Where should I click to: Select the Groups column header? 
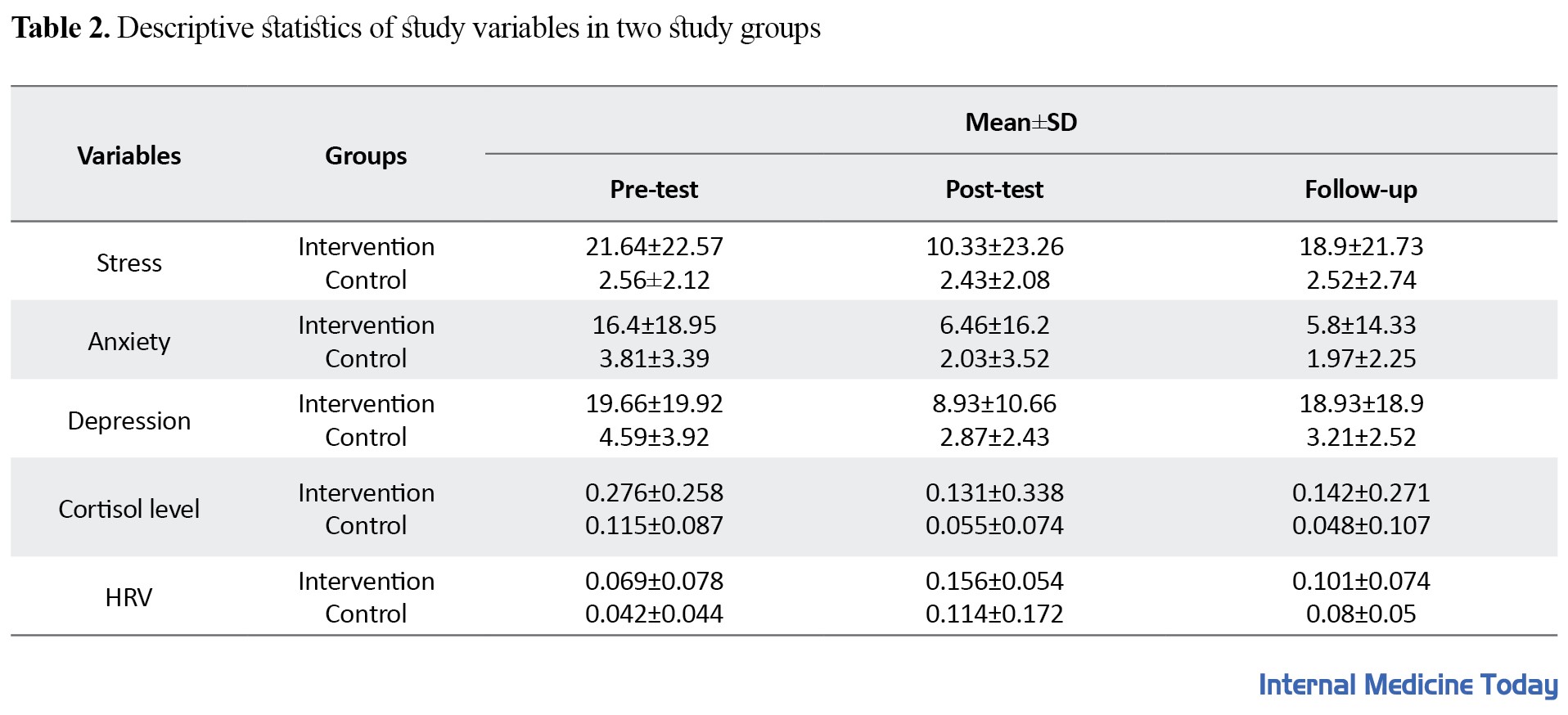(366, 155)
